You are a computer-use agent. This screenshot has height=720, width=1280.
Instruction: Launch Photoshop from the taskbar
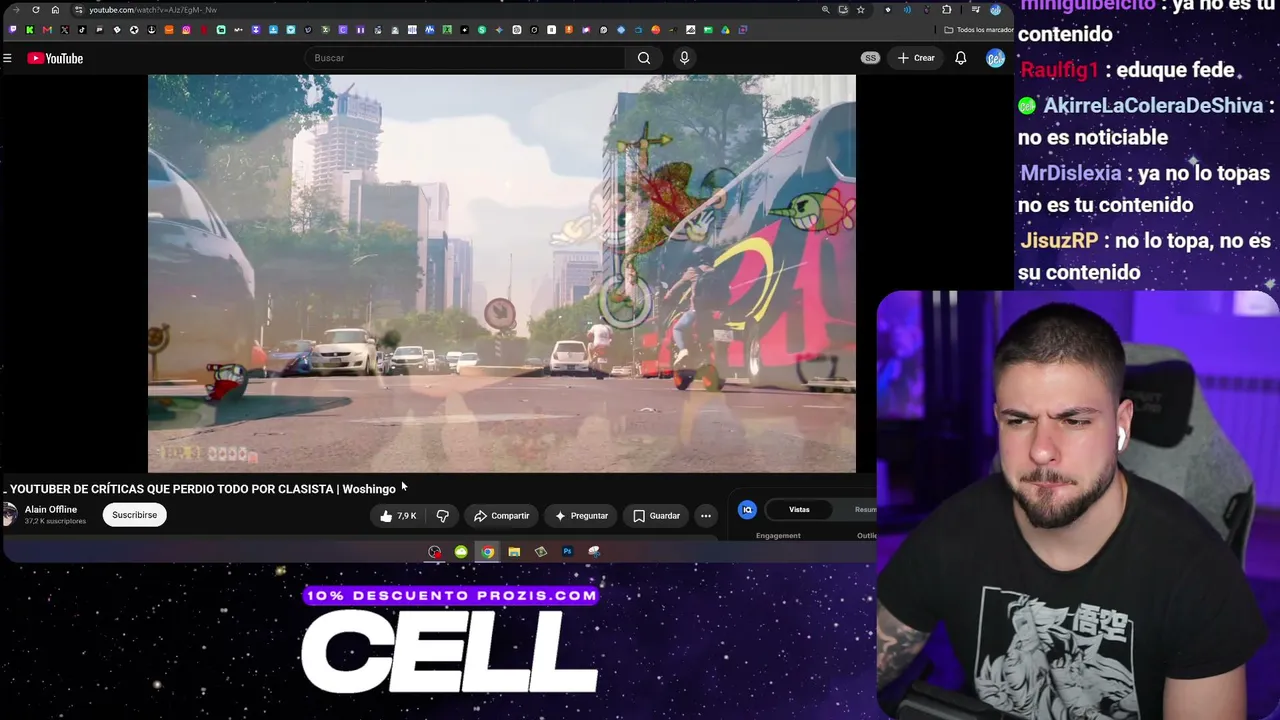coord(567,552)
